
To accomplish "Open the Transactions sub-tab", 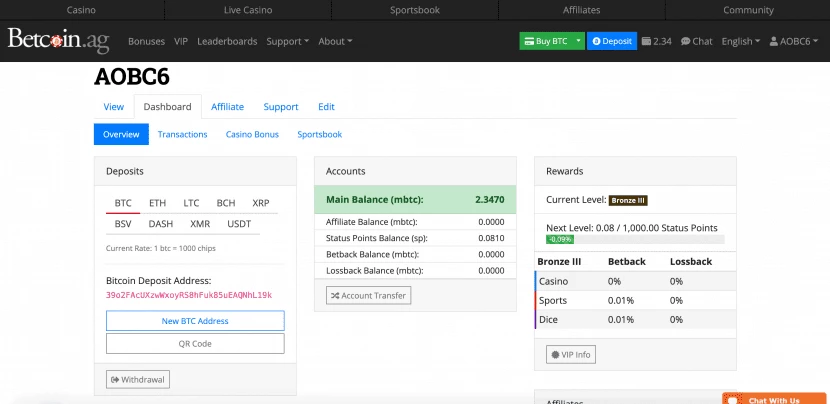I will (x=182, y=134).
